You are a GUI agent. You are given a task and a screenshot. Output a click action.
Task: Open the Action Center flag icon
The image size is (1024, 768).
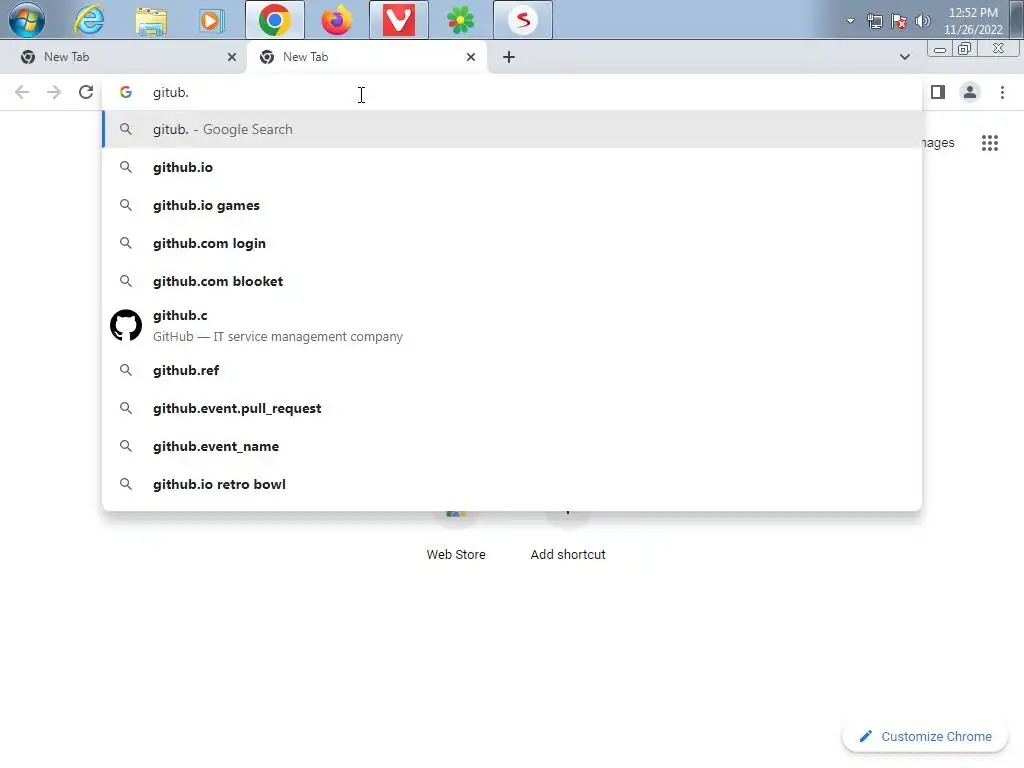coord(899,21)
